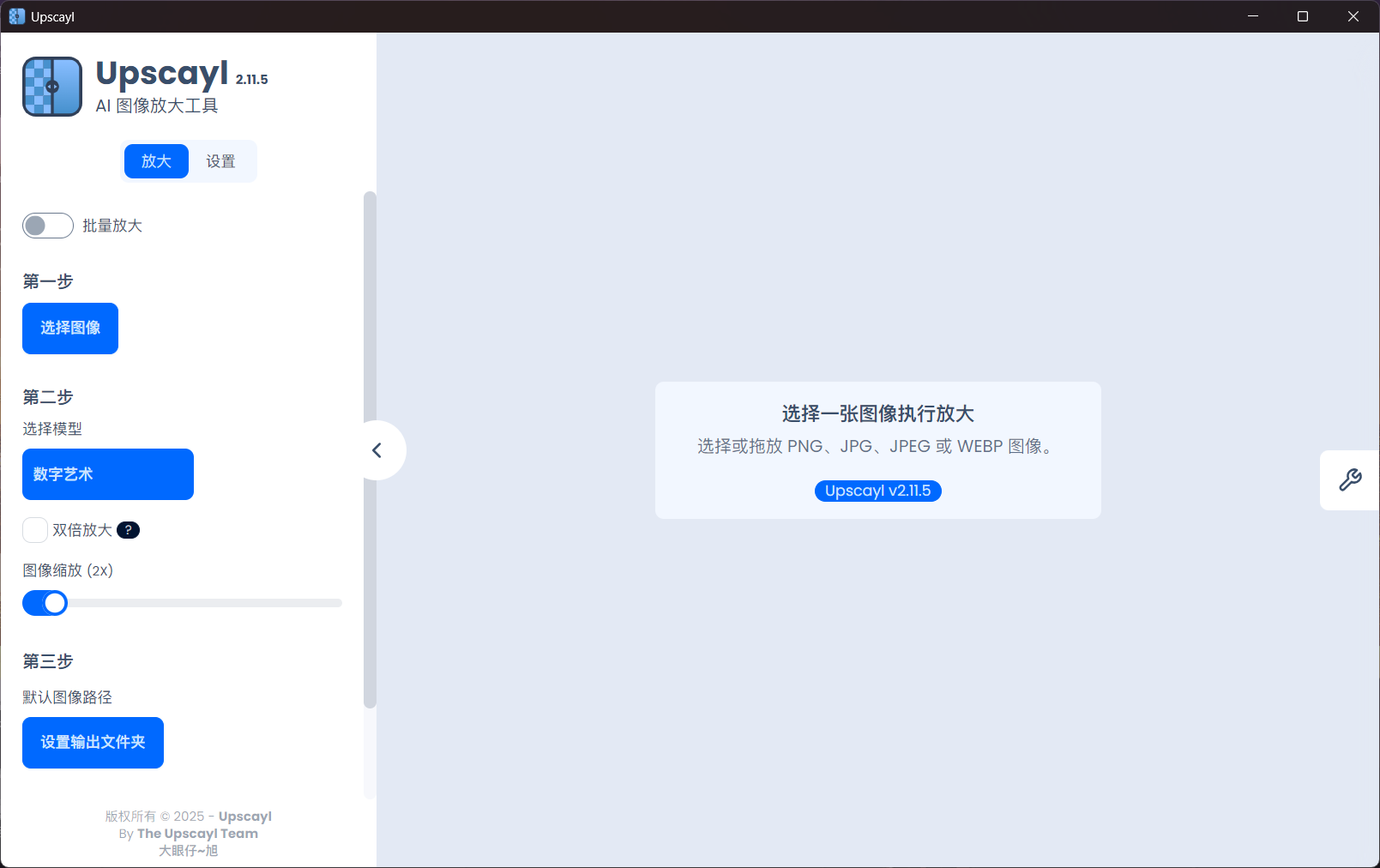Click the Upscayl logo icon in sidebar

[x=52, y=87]
